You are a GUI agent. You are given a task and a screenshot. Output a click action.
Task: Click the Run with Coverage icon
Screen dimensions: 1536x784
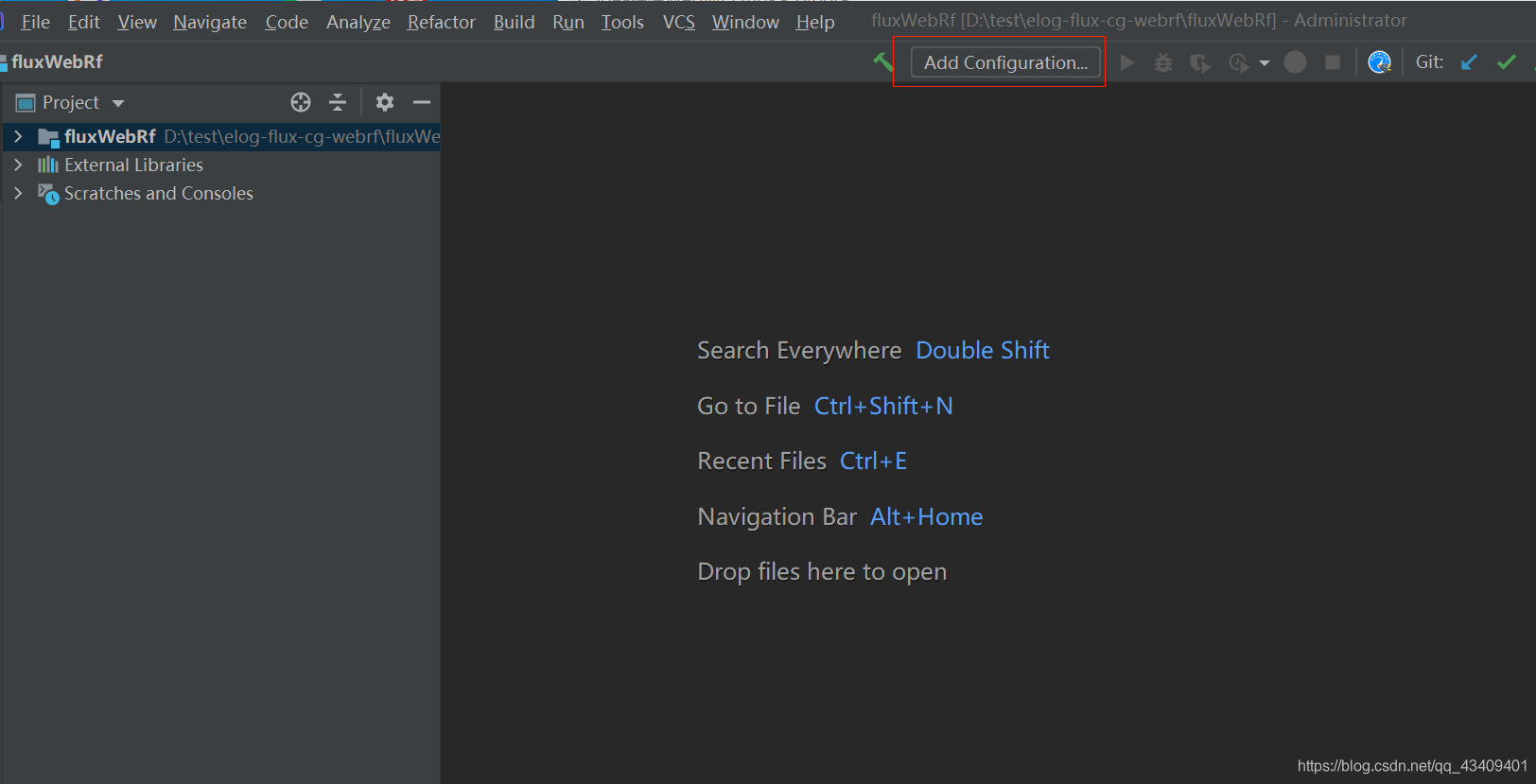tap(1200, 62)
